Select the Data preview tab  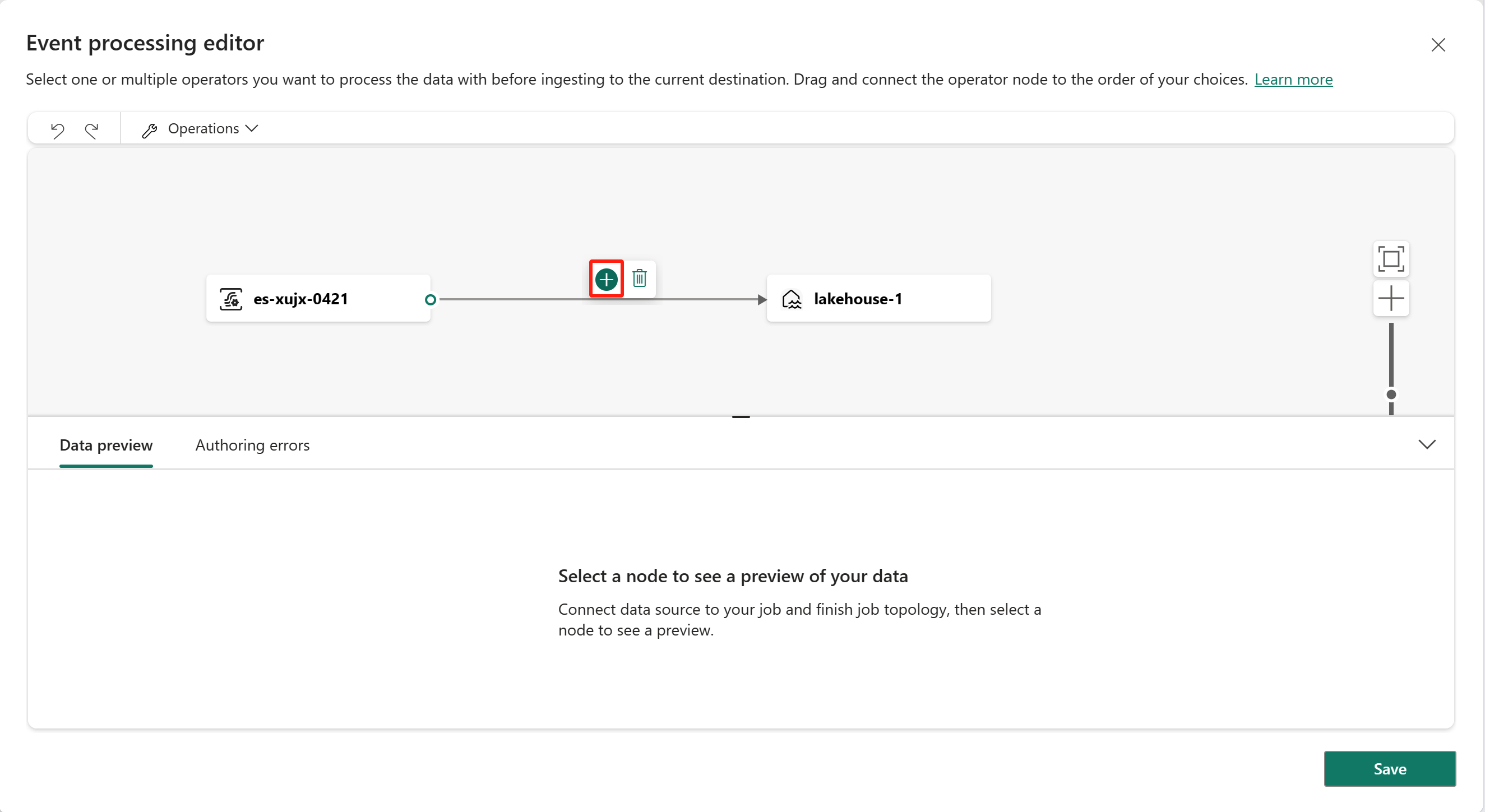click(x=106, y=445)
